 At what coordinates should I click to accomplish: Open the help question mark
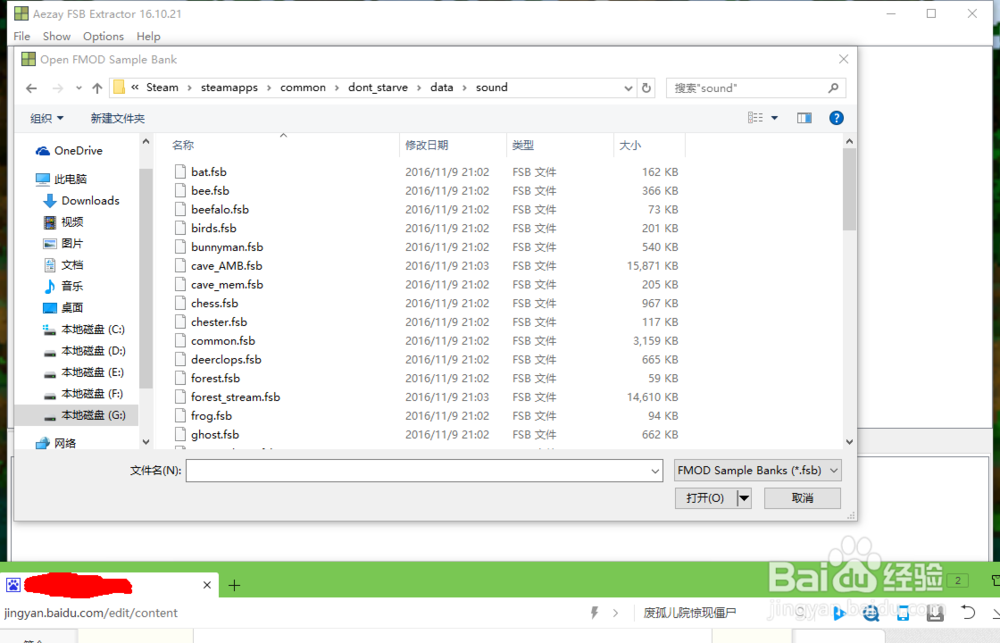(836, 118)
